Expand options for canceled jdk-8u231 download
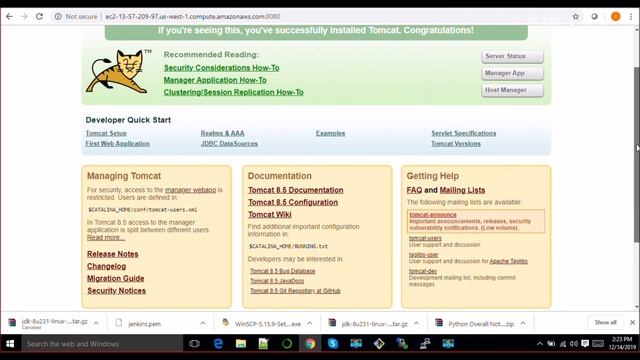This screenshot has width=640, height=360. (x=96, y=323)
